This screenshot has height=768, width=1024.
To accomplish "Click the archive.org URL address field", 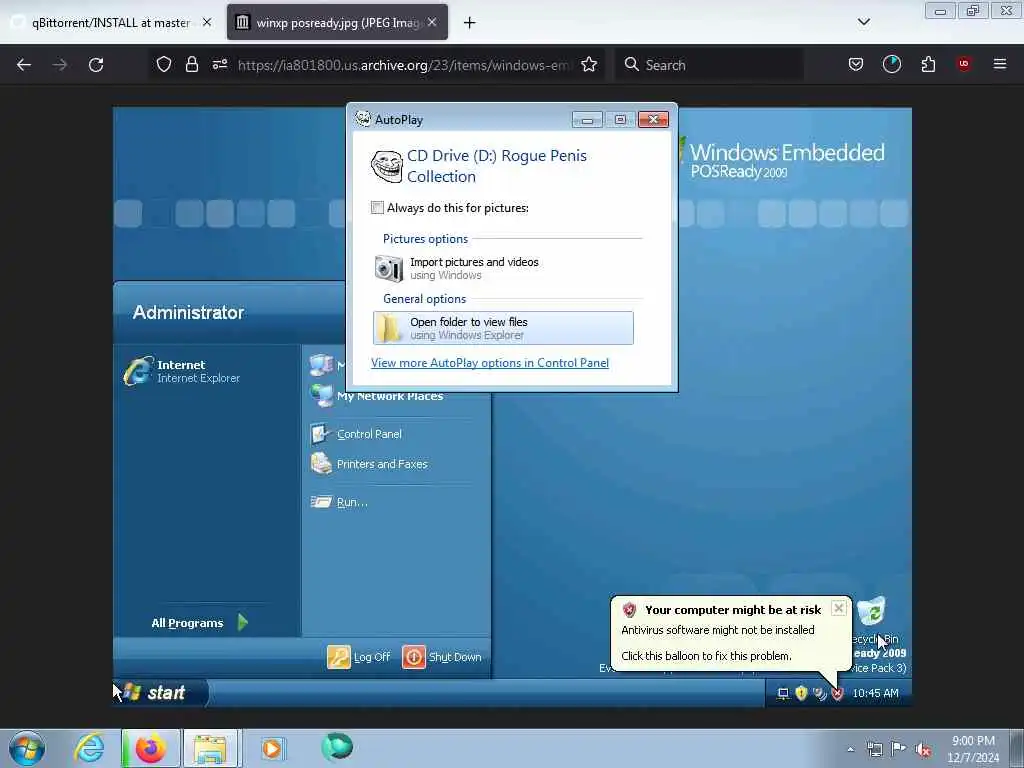I will [405, 65].
